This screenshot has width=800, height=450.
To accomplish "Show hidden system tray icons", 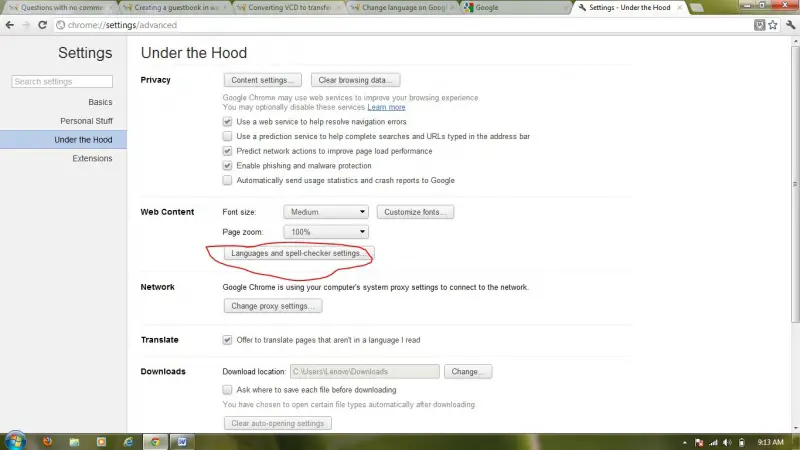I will click(685, 442).
